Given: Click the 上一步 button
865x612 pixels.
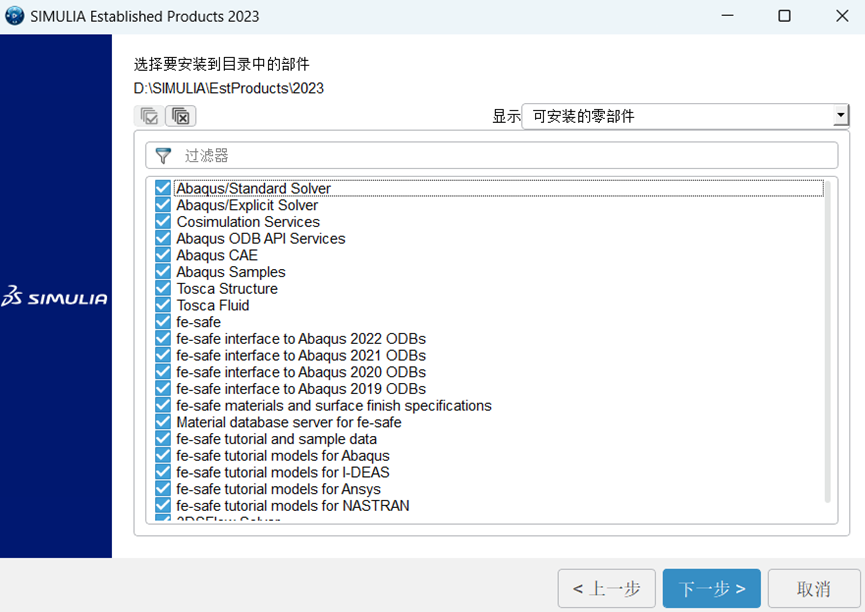Looking at the screenshot, I should click(606, 588).
